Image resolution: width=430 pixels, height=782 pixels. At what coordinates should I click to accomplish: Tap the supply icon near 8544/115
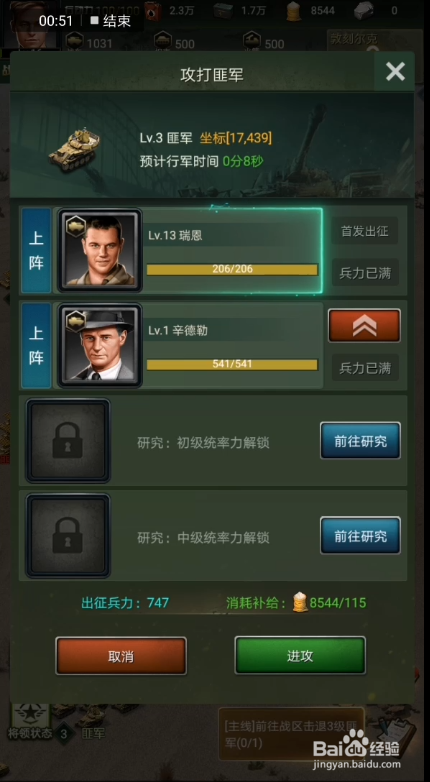click(299, 602)
